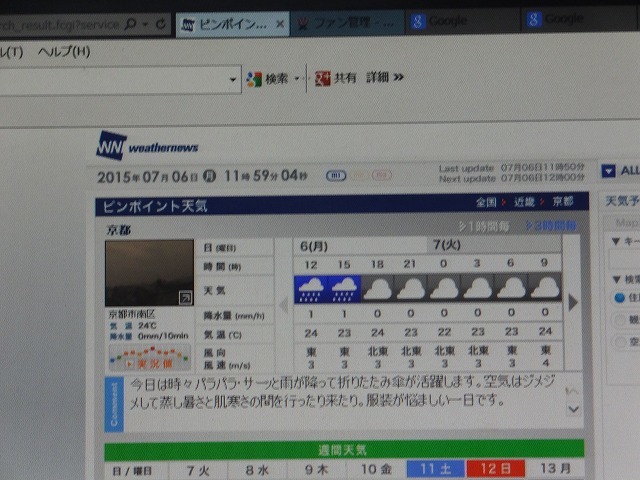
Task: Click the cloud icon for 0 o'clock
Action: coord(444,287)
